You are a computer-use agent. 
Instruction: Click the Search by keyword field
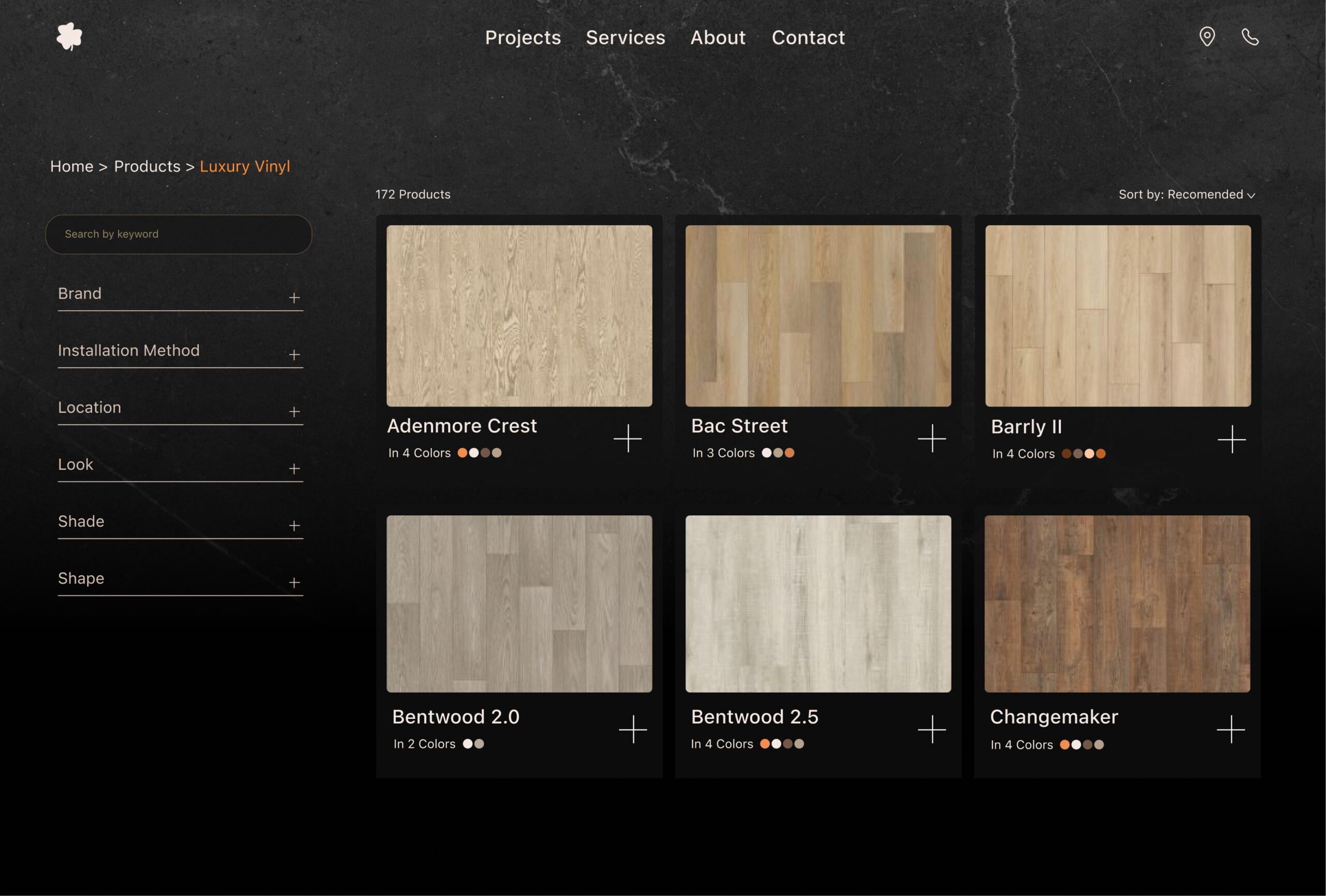pos(179,235)
